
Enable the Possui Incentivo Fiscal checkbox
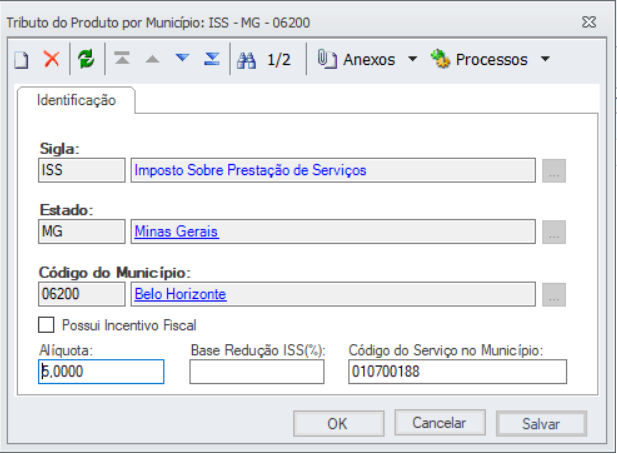coord(46,325)
